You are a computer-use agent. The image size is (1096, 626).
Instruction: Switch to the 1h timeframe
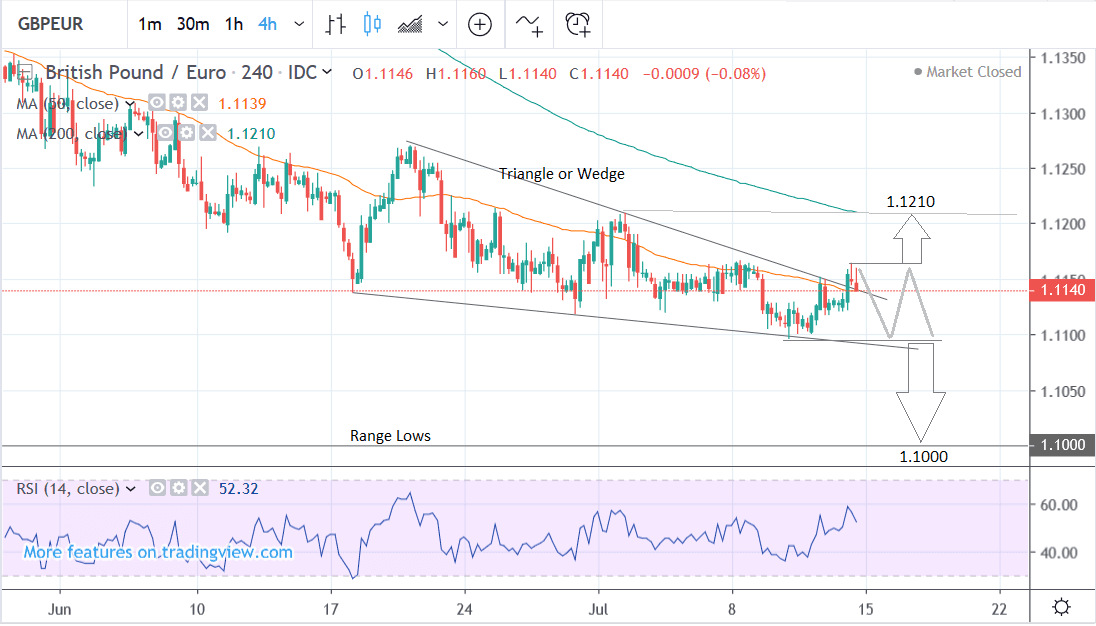pyautogui.click(x=233, y=24)
